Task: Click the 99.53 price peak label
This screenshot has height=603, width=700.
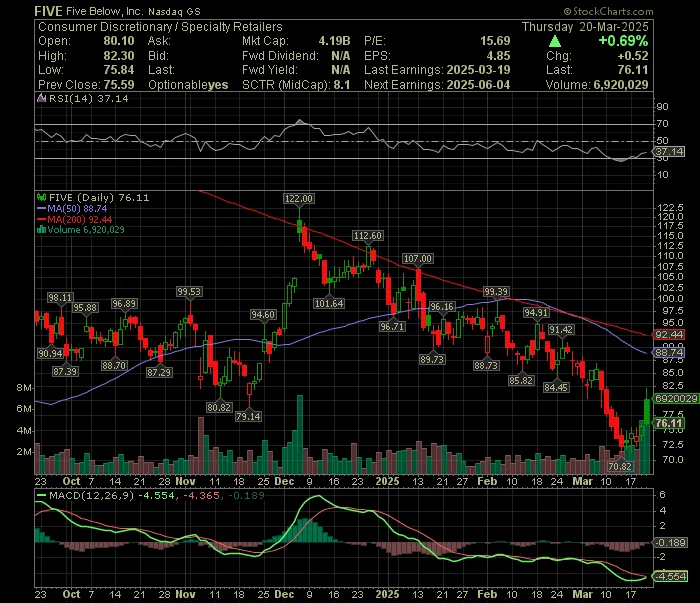Action: point(189,291)
